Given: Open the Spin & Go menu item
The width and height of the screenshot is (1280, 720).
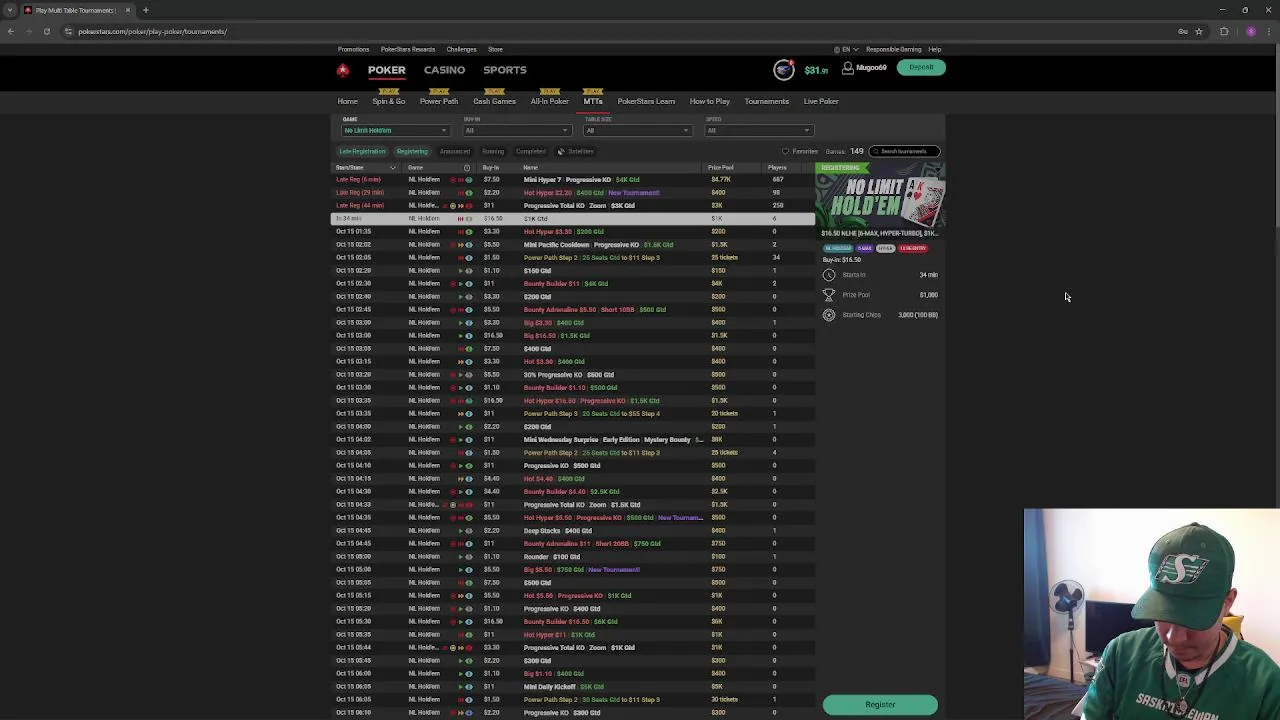Looking at the screenshot, I should tap(389, 101).
